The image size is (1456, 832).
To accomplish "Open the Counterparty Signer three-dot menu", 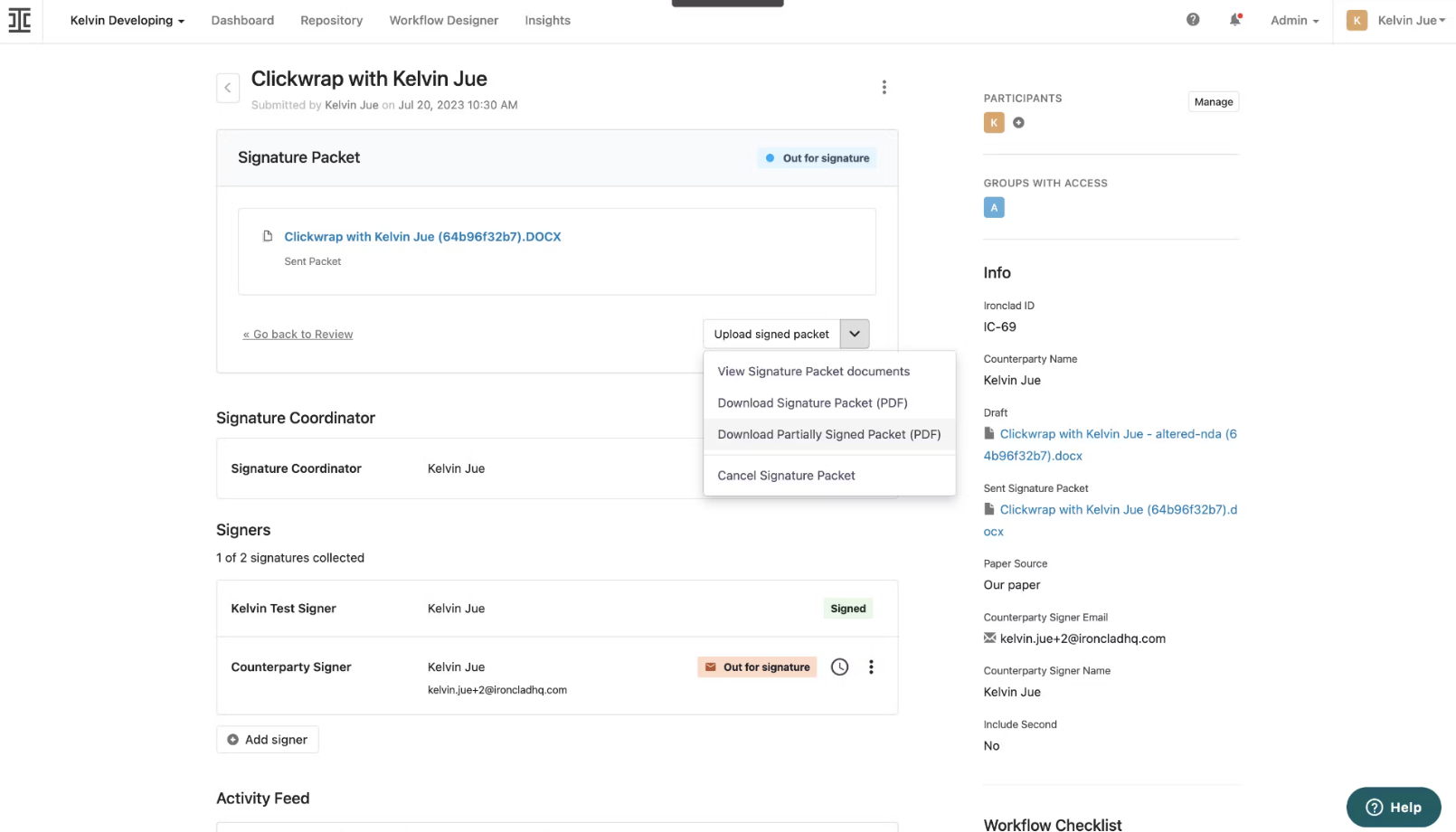I will click(871, 667).
